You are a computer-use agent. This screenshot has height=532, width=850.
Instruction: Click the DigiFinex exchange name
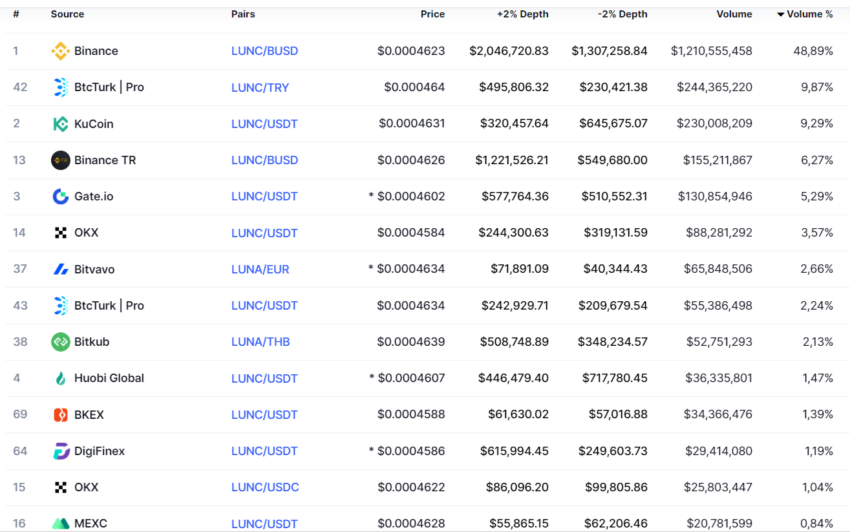point(99,451)
